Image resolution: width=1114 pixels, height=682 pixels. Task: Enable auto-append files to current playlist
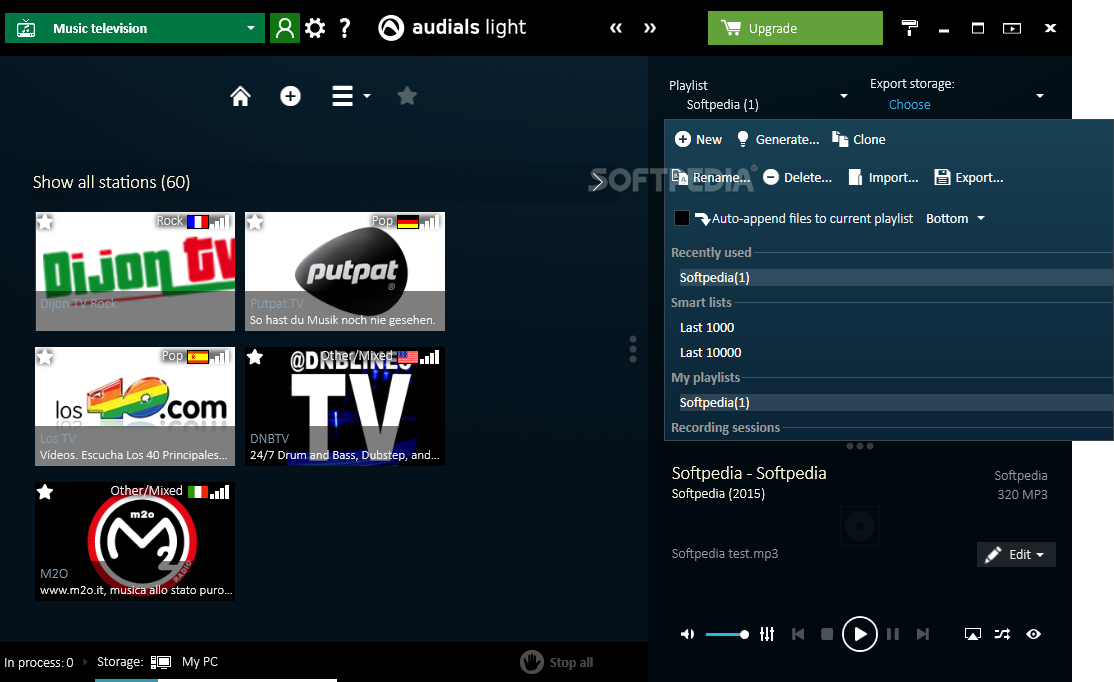pos(682,218)
